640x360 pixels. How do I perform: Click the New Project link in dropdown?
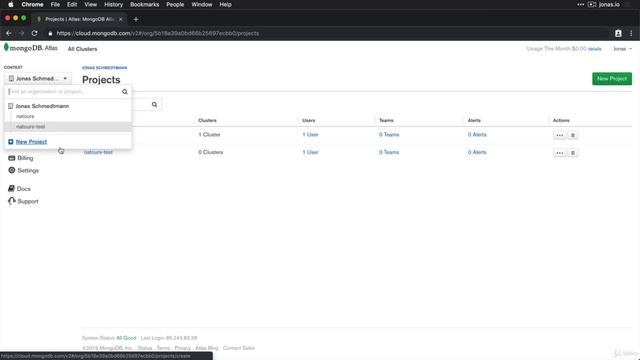coord(31,142)
